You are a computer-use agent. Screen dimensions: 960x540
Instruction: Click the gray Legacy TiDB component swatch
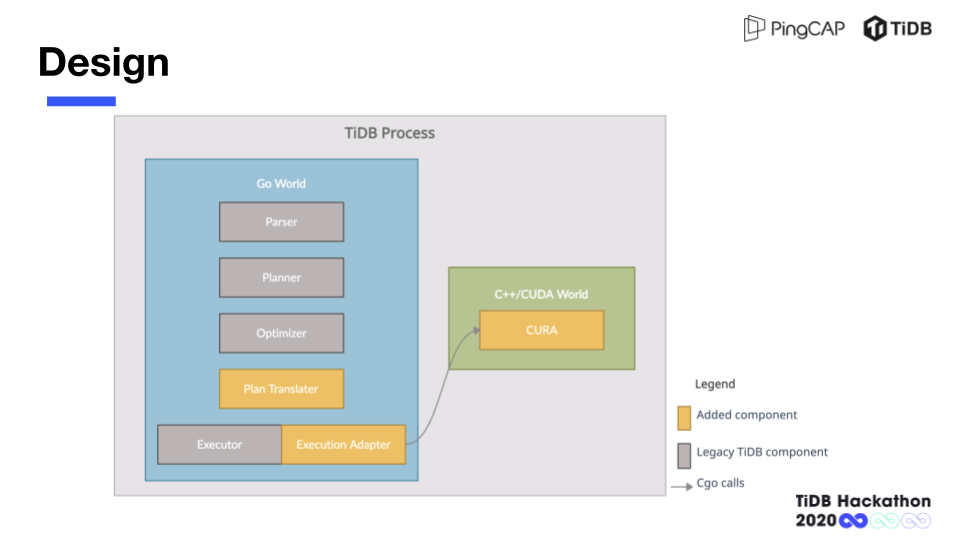click(x=684, y=454)
